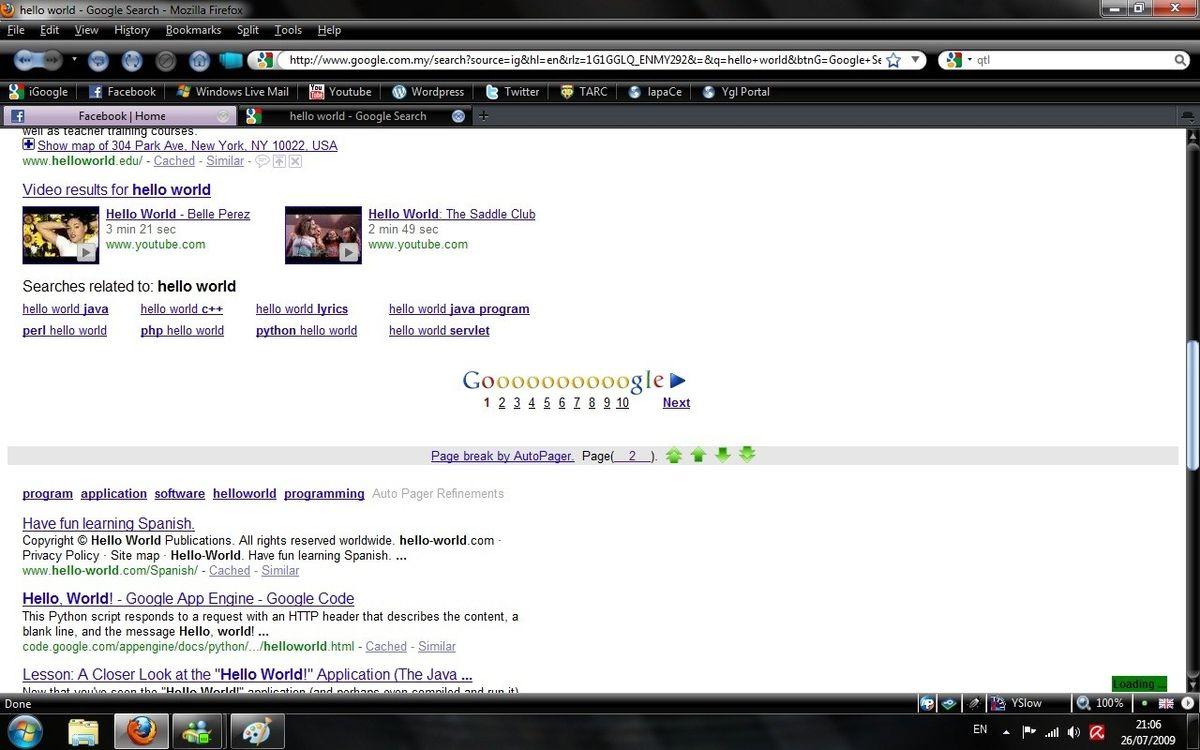Close the hello world Google Search tab
The image size is (1200, 750).
tap(458, 116)
